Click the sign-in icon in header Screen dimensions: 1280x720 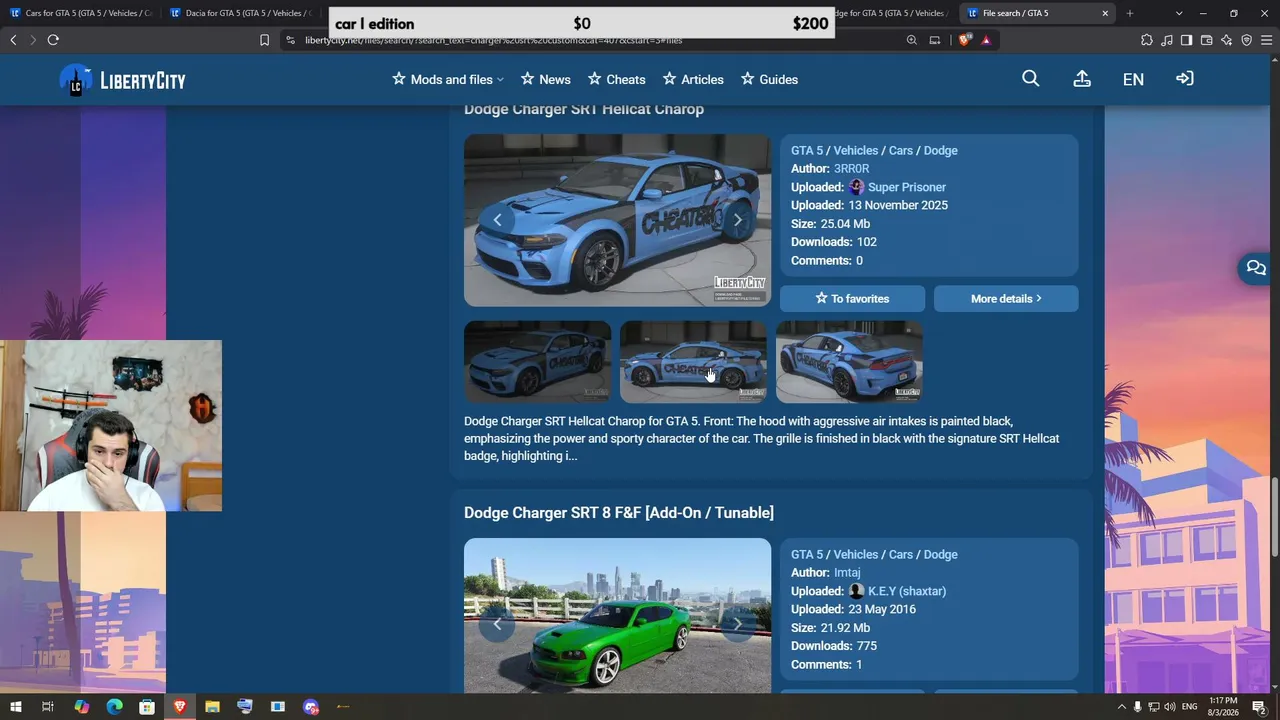coord(1185,79)
